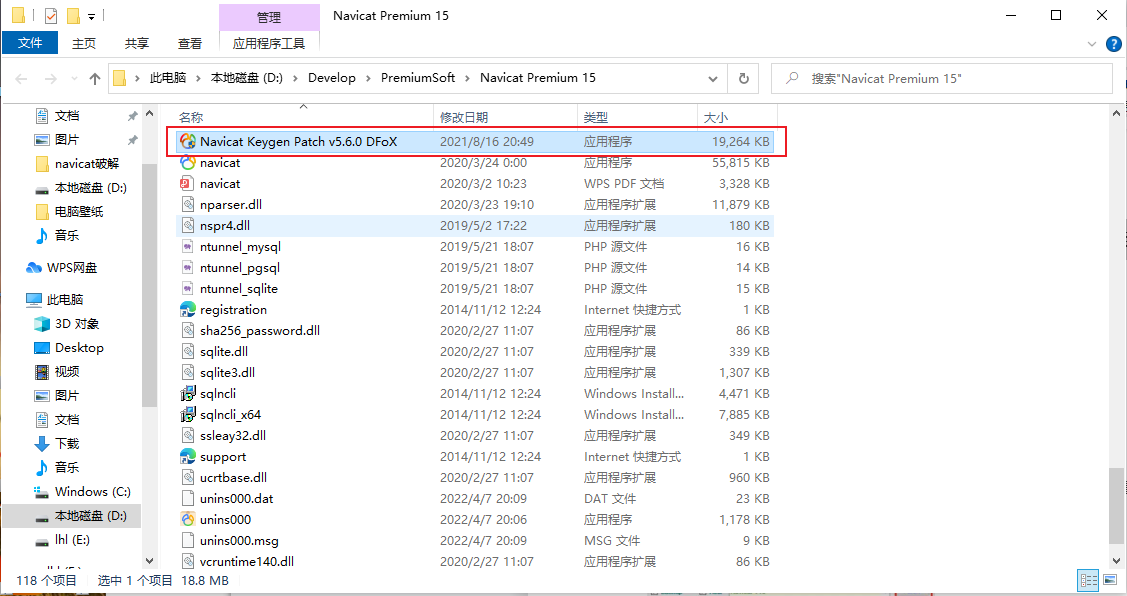Click the Forward navigation arrow
Viewport: 1127px width, 596px height.
coord(50,78)
